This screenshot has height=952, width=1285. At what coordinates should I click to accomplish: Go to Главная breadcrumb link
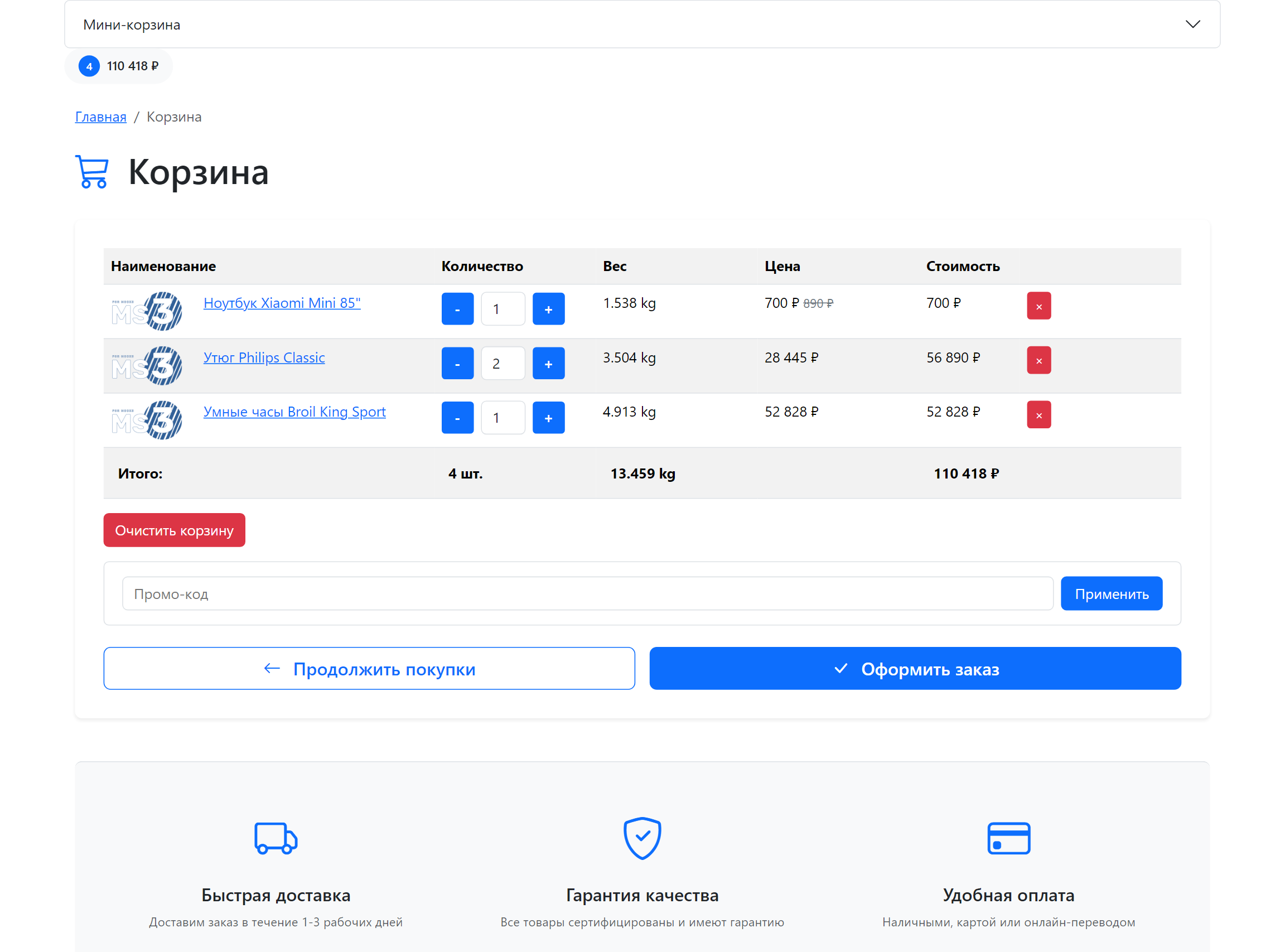(x=101, y=117)
